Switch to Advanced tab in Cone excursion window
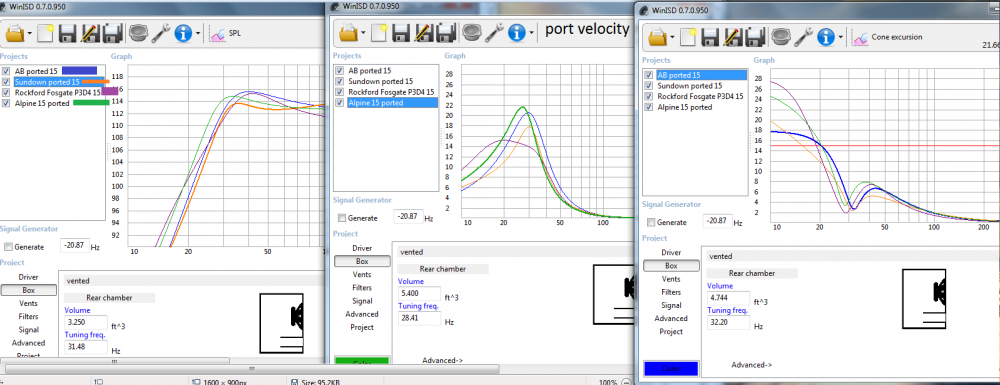1000x385 pixels. point(671,318)
